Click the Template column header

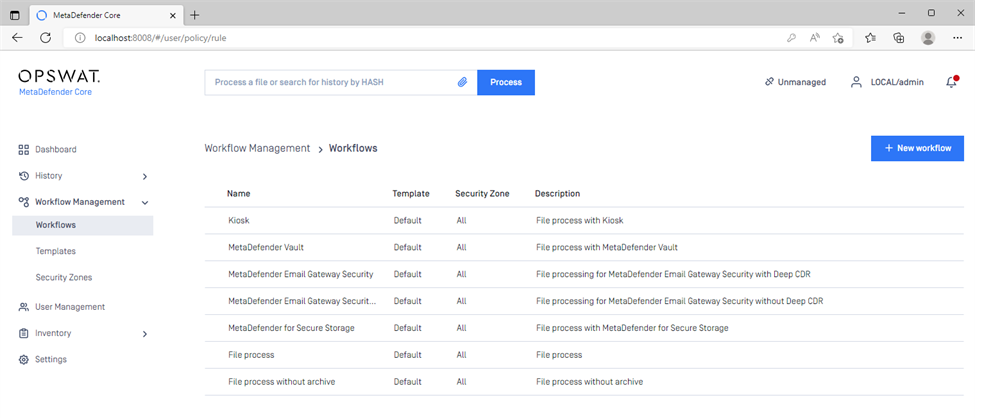point(411,193)
